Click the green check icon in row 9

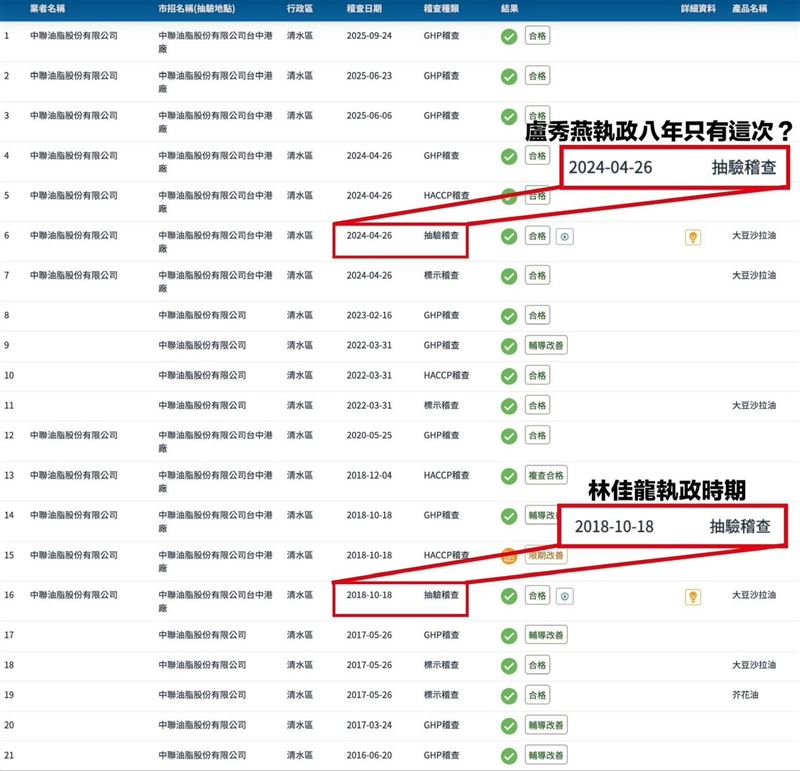(x=509, y=346)
